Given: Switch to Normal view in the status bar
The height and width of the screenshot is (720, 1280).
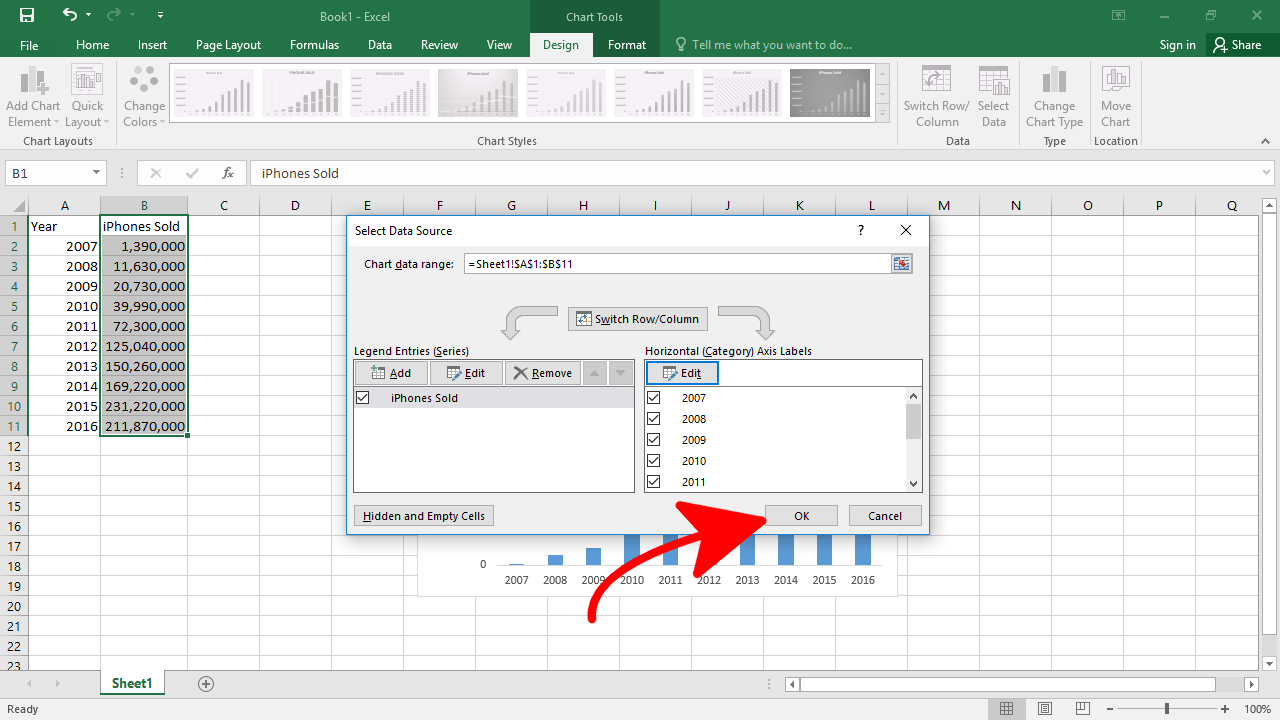Looking at the screenshot, I should (1007, 709).
